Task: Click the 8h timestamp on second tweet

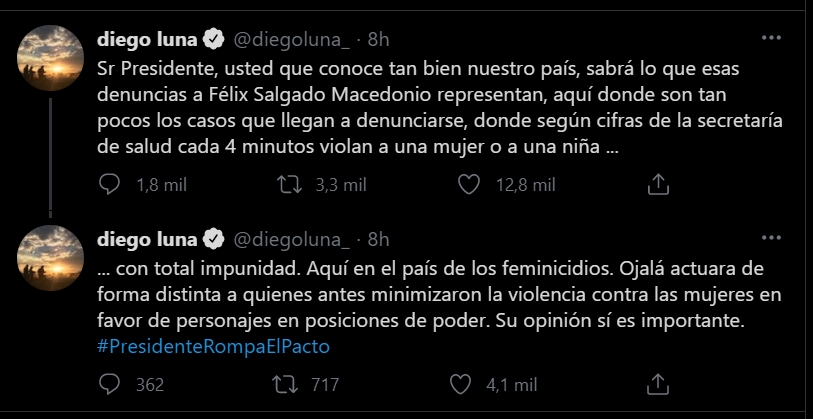Action: click(378, 240)
